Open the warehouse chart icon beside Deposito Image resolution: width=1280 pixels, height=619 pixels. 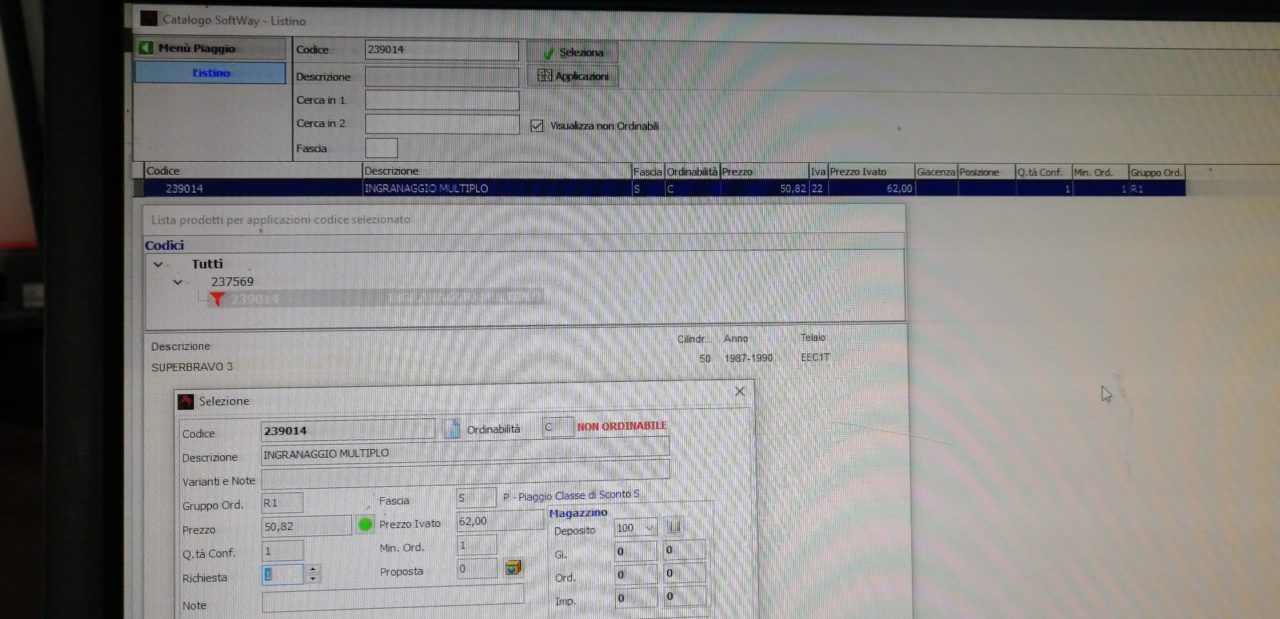coord(674,526)
